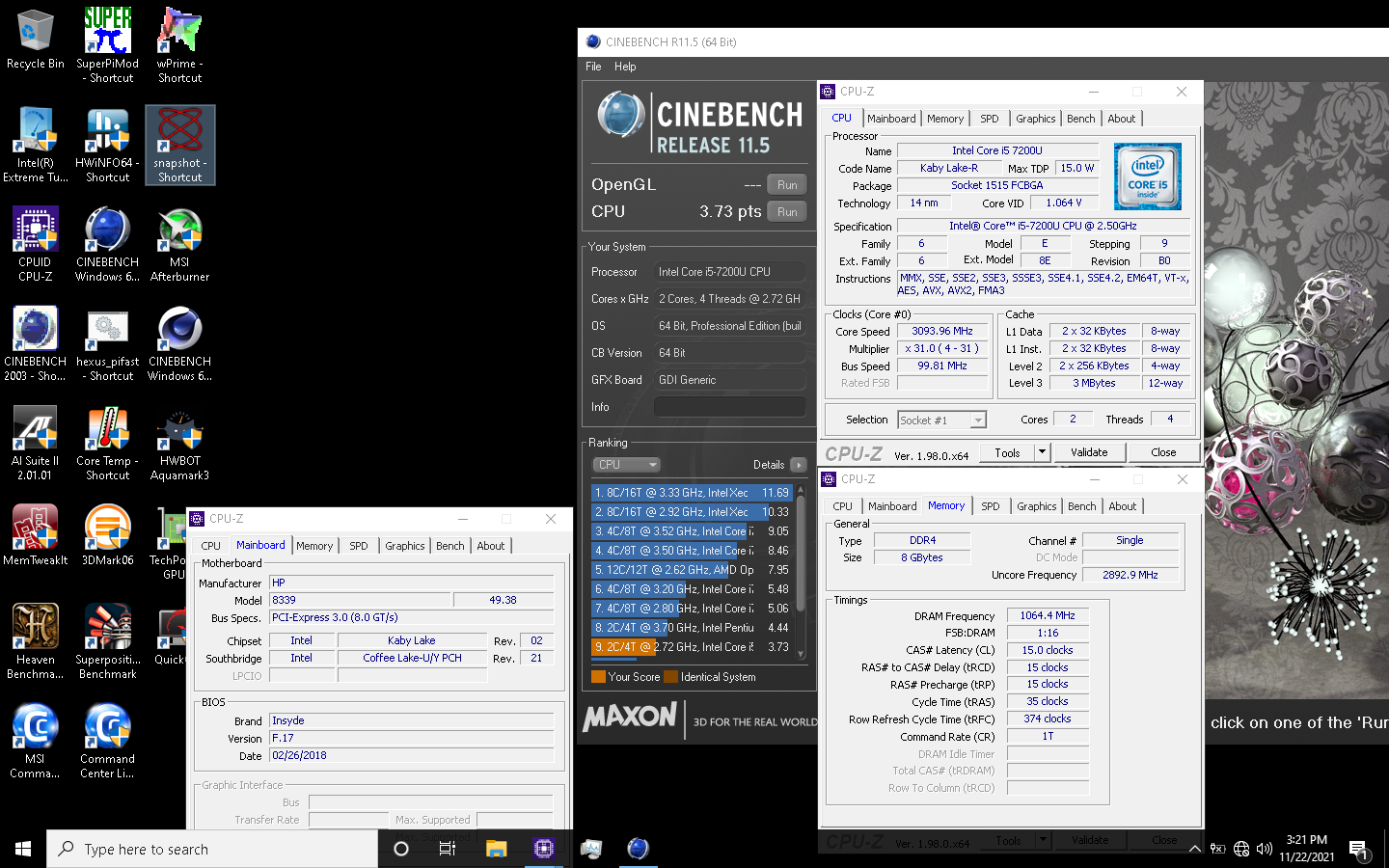Launch AI Suite II icon
The height and width of the screenshot is (868, 1389).
35,443
